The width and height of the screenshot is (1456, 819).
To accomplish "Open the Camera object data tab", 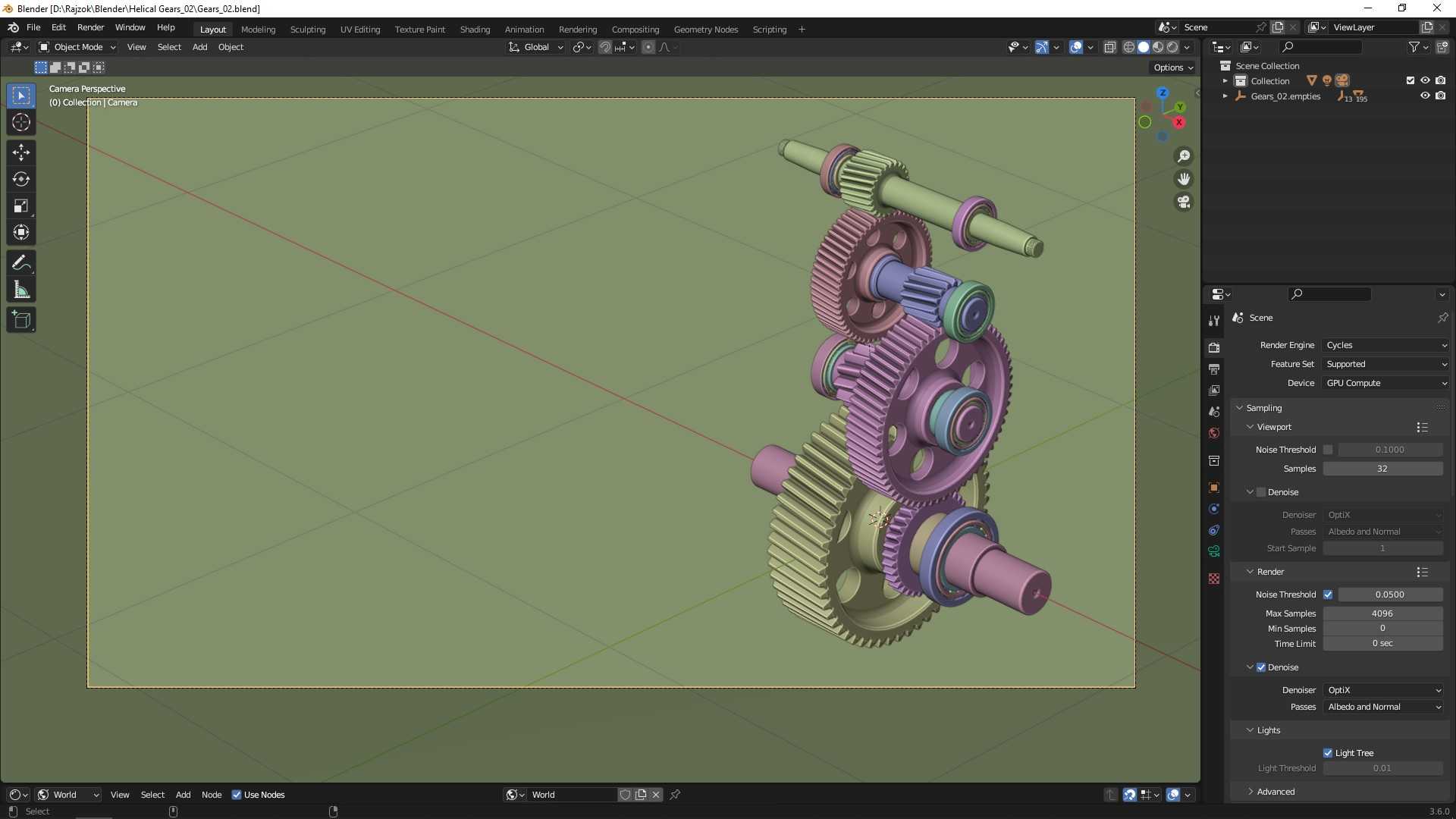I will point(1214,551).
